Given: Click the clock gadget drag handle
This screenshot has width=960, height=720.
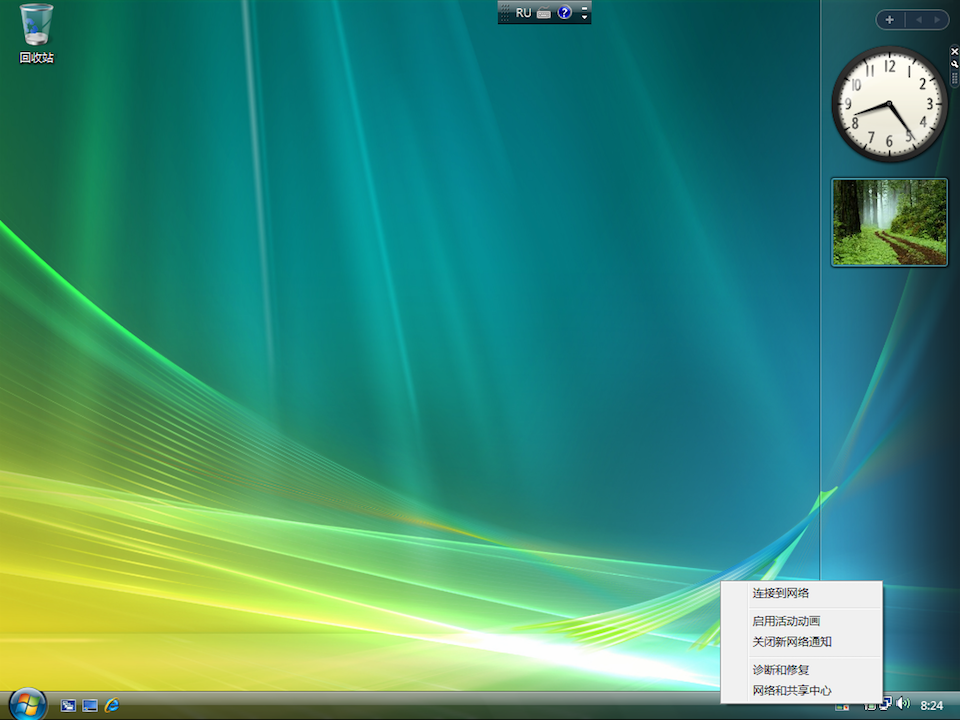Looking at the screenshot, I should (954, 78).
